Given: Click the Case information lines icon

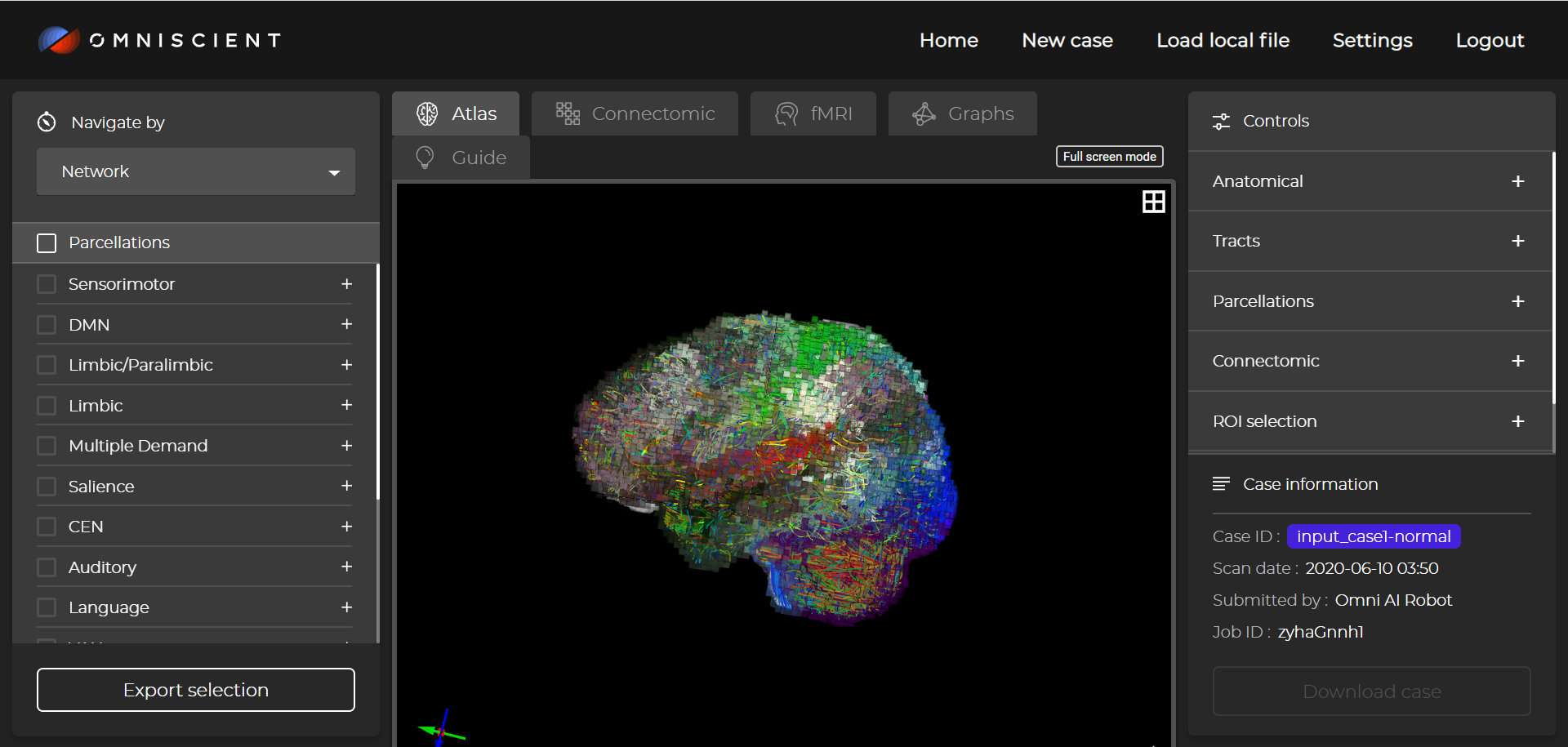Looking at the screenshot, I should [x=1221, y=484].
